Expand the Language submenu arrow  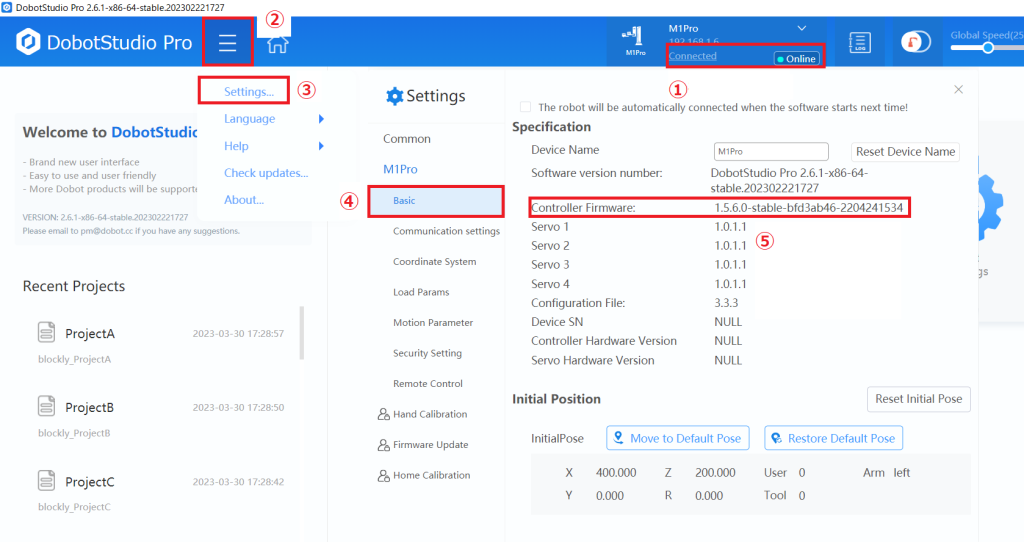321,119
